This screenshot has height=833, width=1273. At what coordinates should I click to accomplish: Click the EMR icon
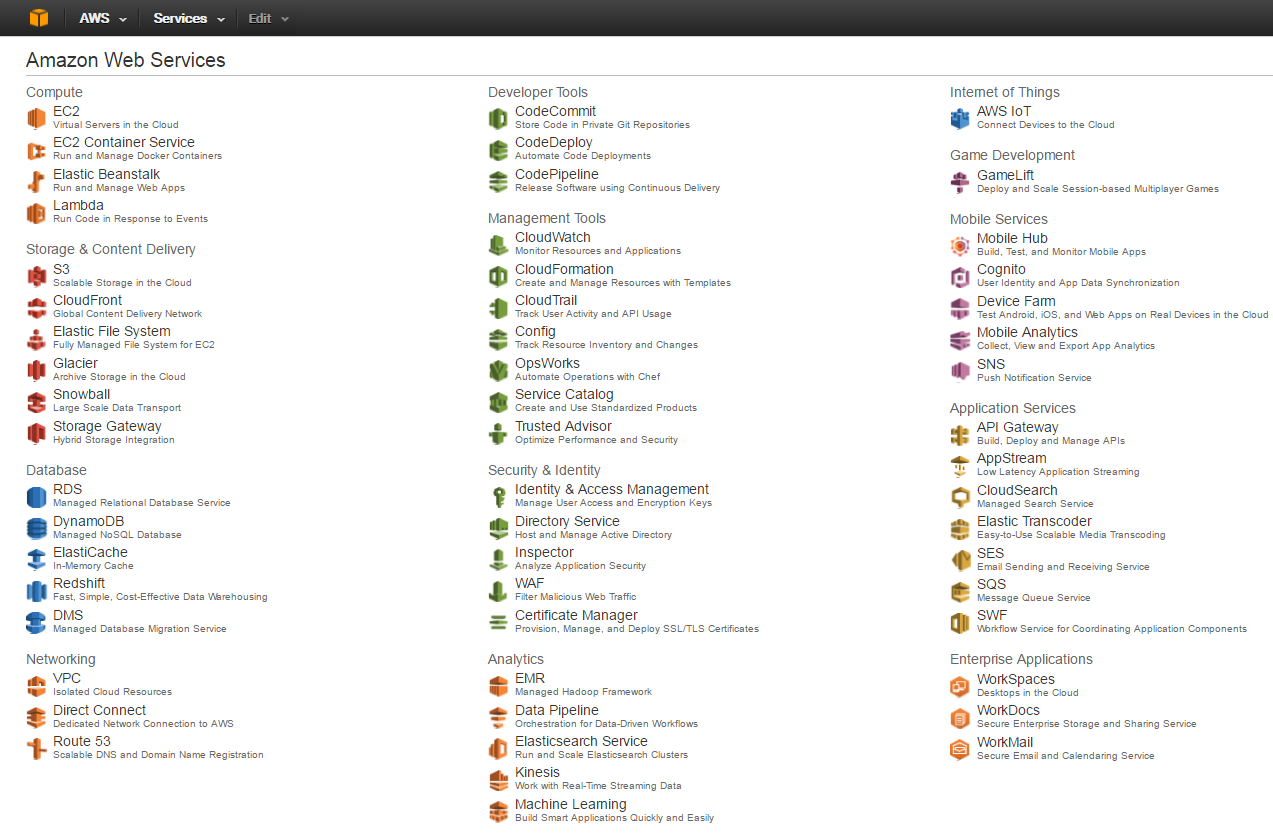coord(498,685)
